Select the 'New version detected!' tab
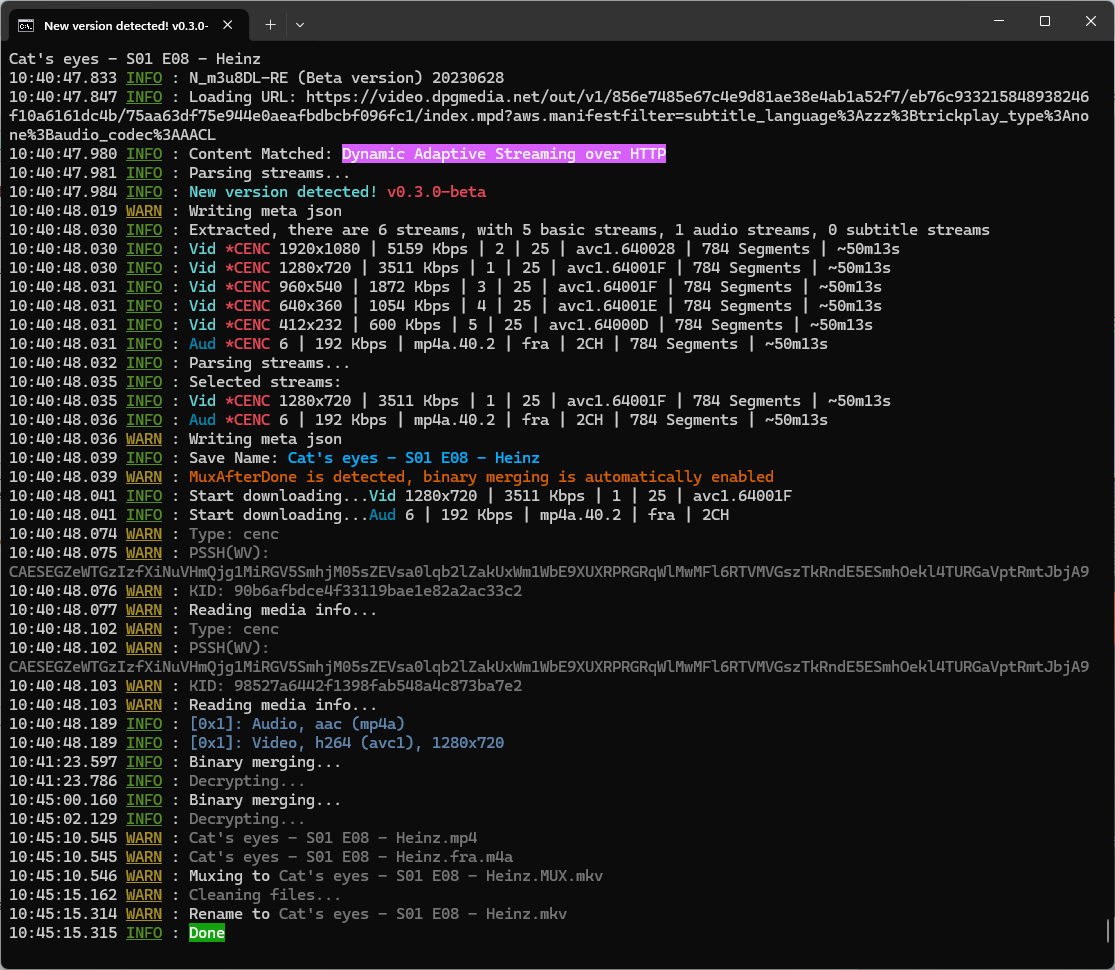This screenshot has width=1115, height=970. pos(125,24)
